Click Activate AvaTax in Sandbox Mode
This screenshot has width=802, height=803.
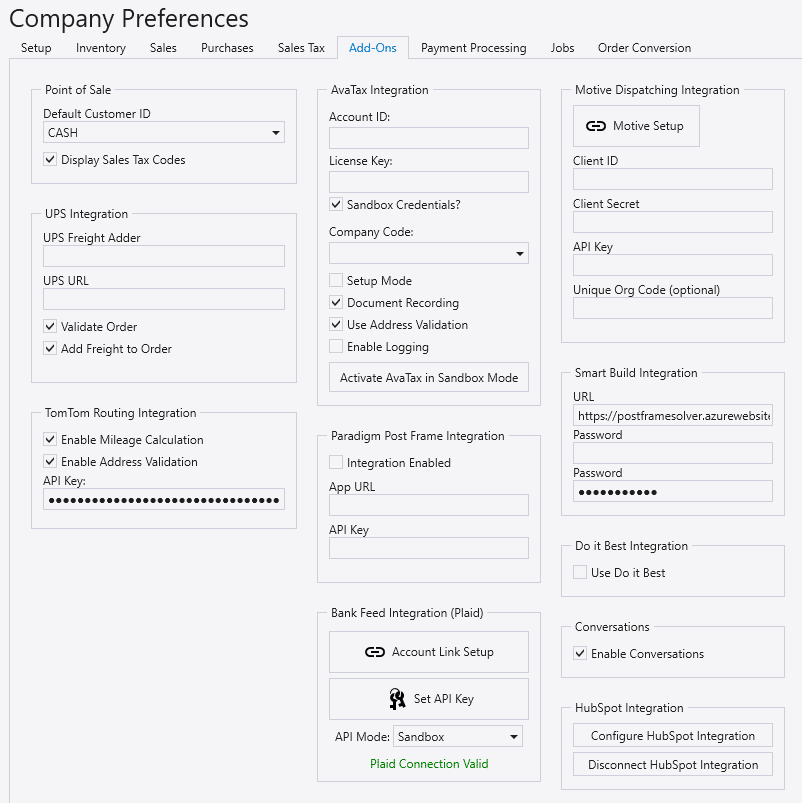click(429, 378)
